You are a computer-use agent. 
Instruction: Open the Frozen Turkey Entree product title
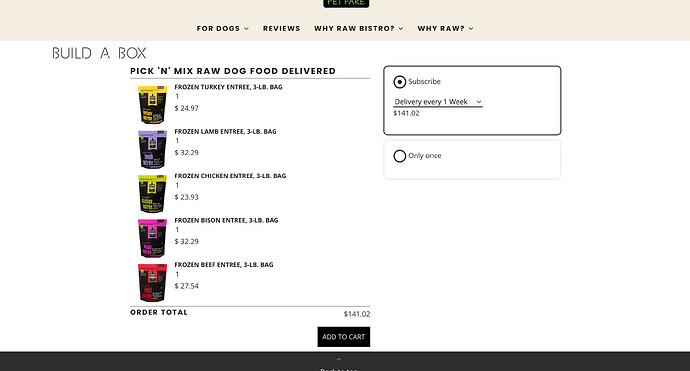[x=228, y=87]
